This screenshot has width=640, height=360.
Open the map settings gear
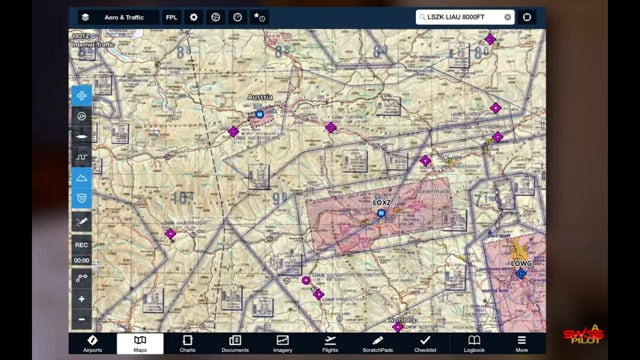click(x=193, y=17)
